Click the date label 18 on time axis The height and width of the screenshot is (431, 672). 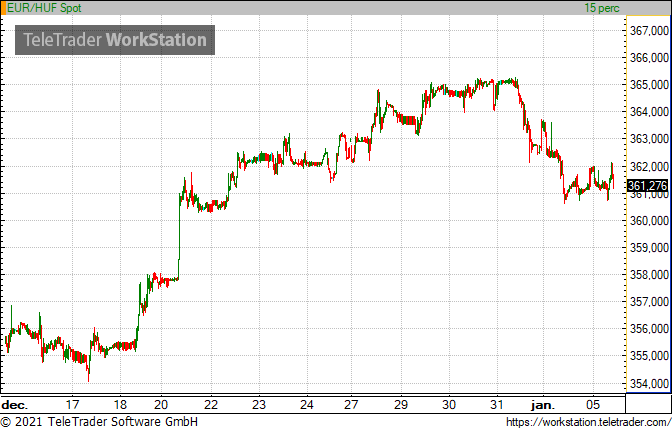120,404
